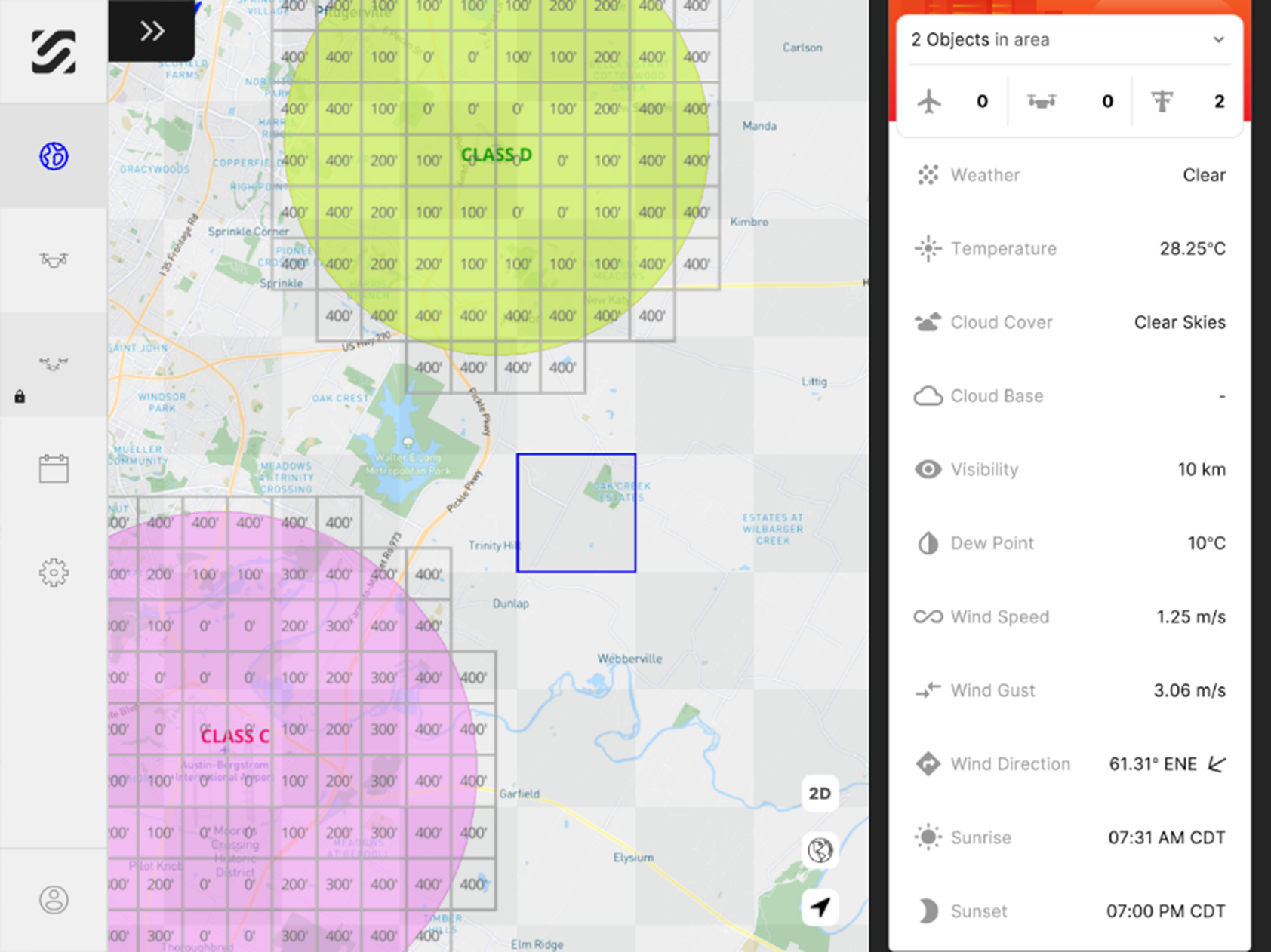Click the Wind Direction diamond icon

click(x=928, y=764)
